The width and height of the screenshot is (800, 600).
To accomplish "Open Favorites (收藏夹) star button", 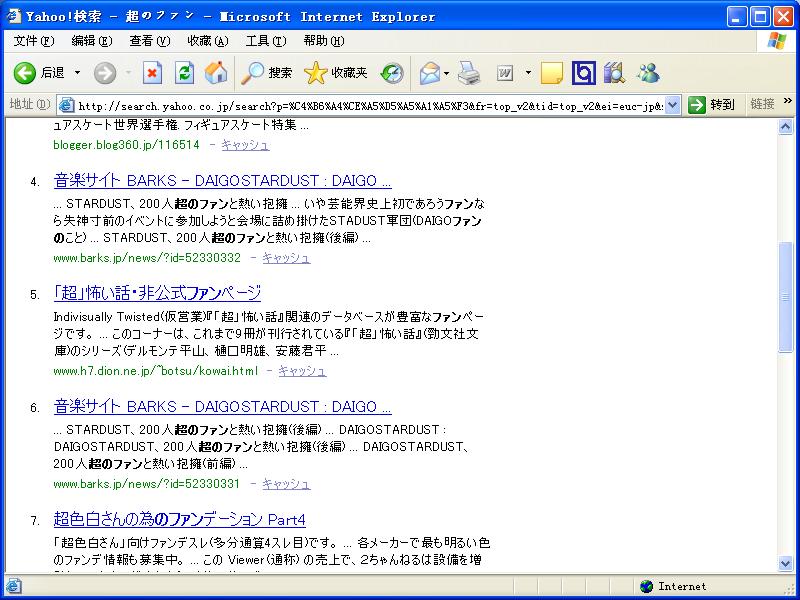I will [335, 73].
